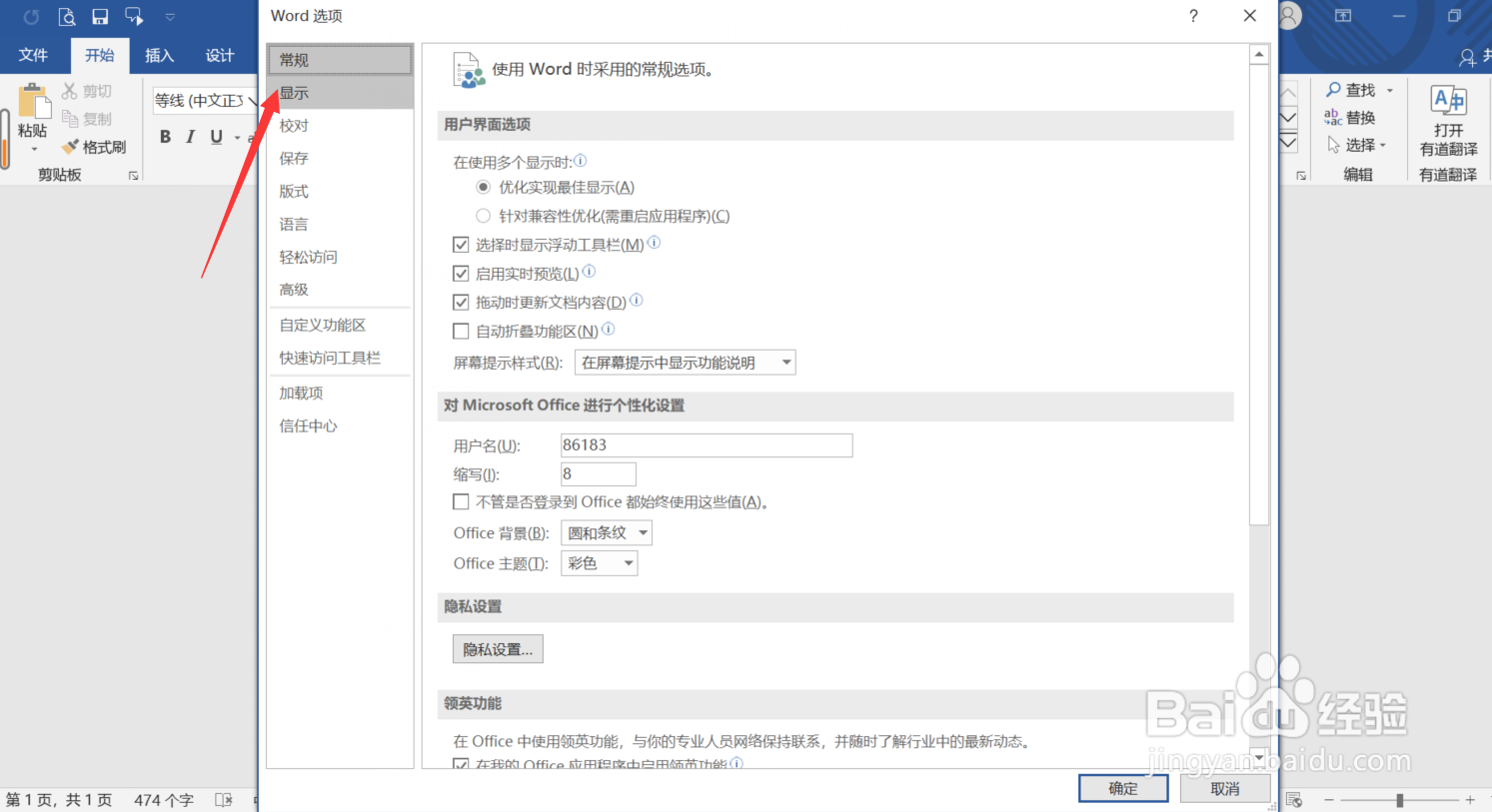
Task: Click the Select cursor icon
Action: (x=1333, y=145)
